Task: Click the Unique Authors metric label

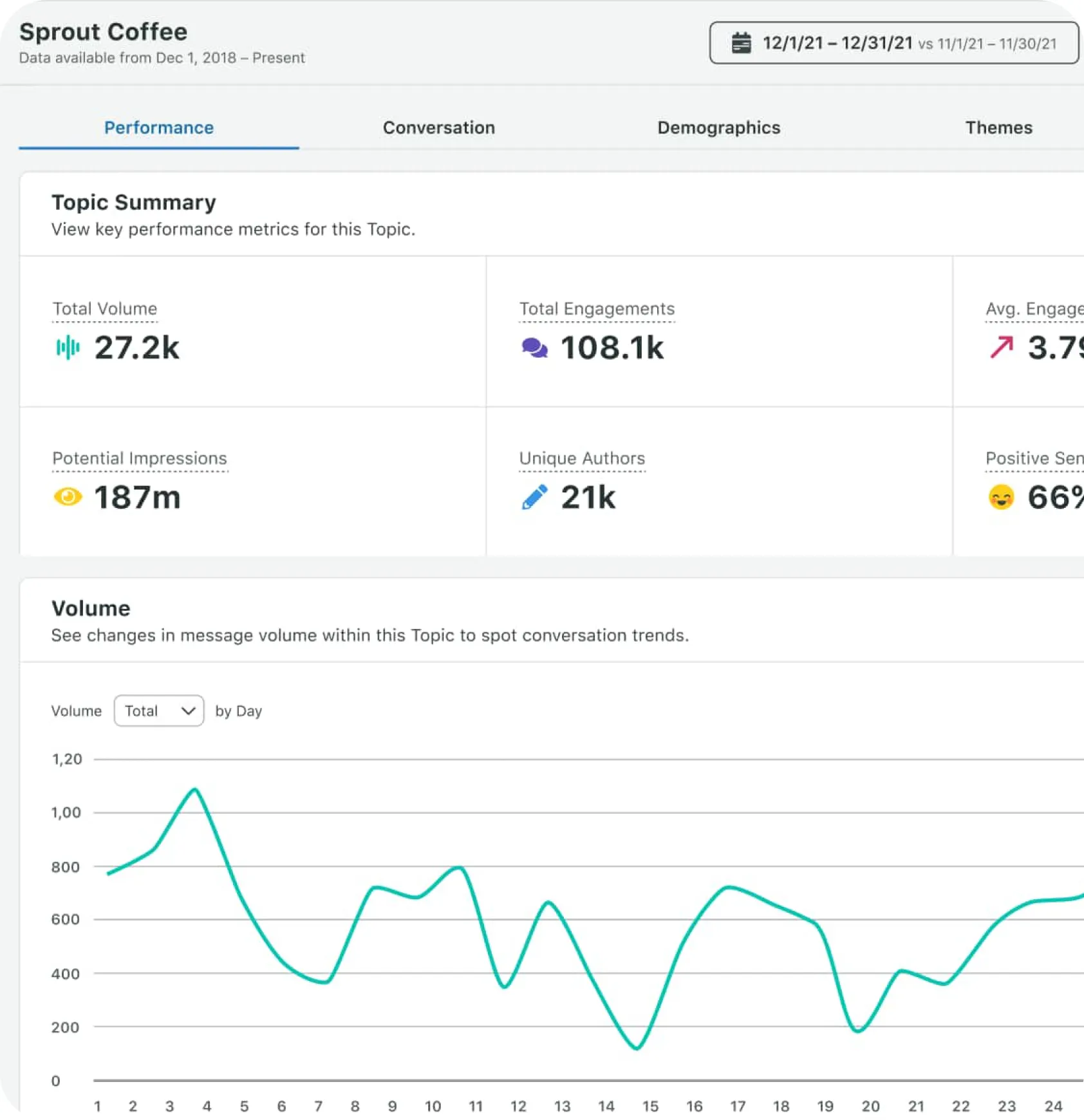Action: [x=582, y=458]
